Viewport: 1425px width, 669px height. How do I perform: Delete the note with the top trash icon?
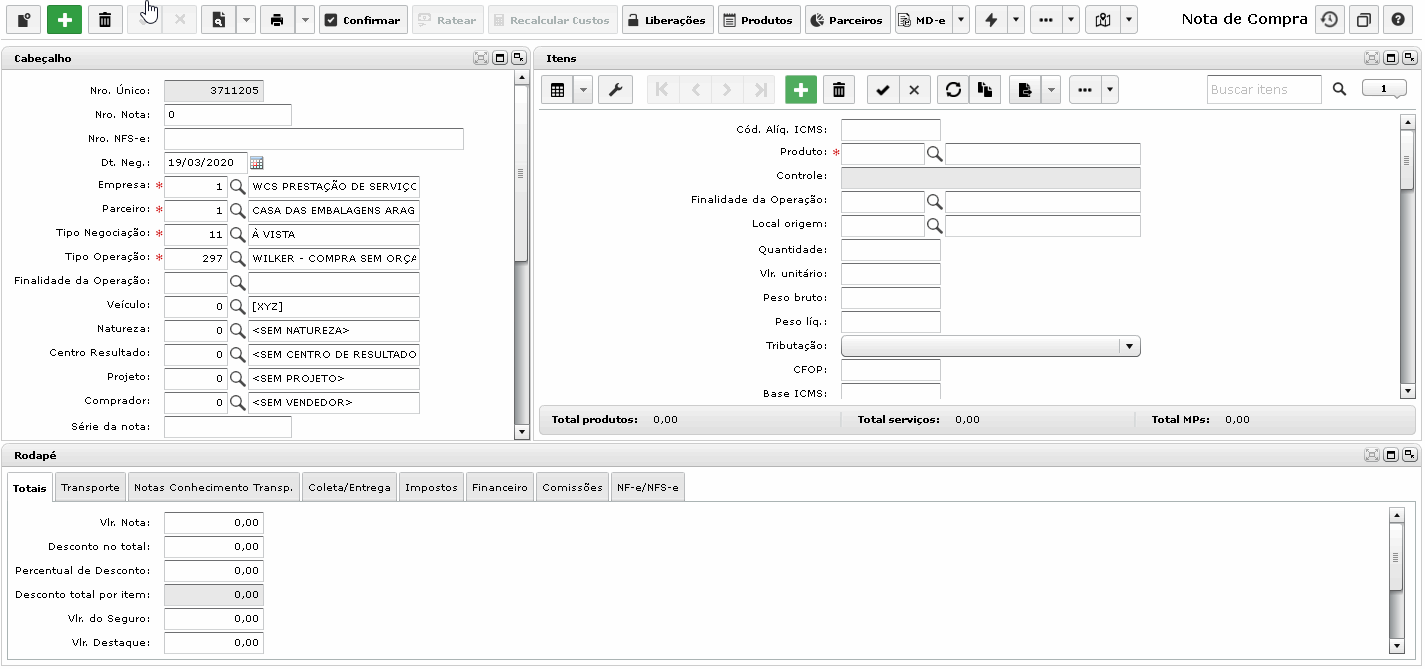[105, 20]
